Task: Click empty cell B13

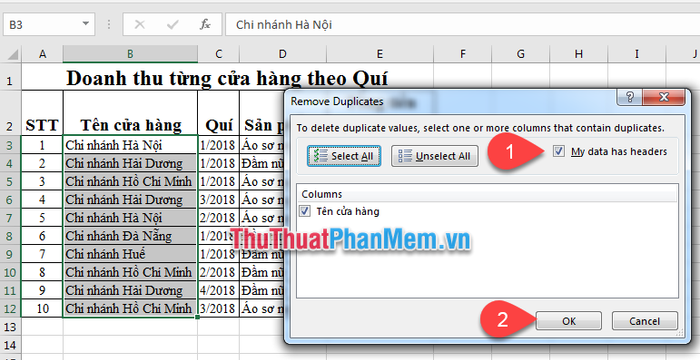Action: point(130,327)
